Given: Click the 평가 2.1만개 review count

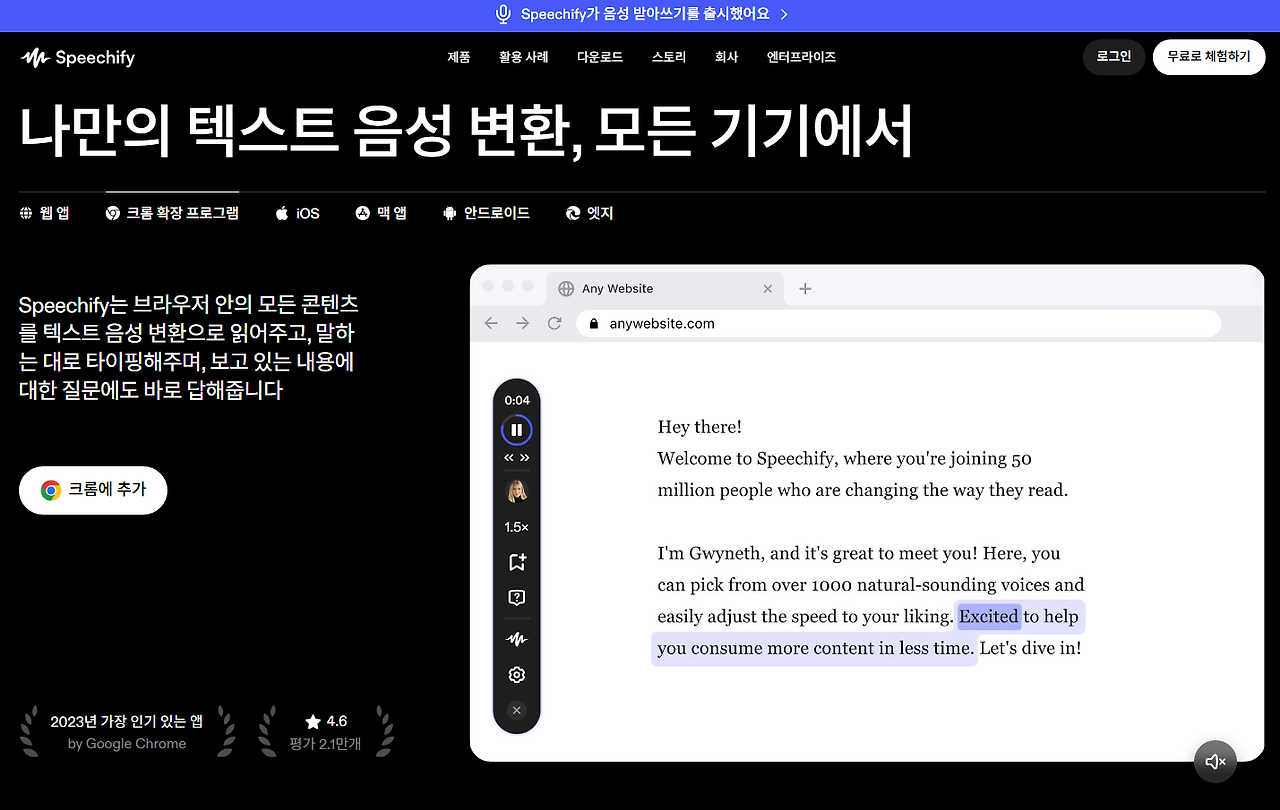Looking at the screenshot, I should [325, 744].
